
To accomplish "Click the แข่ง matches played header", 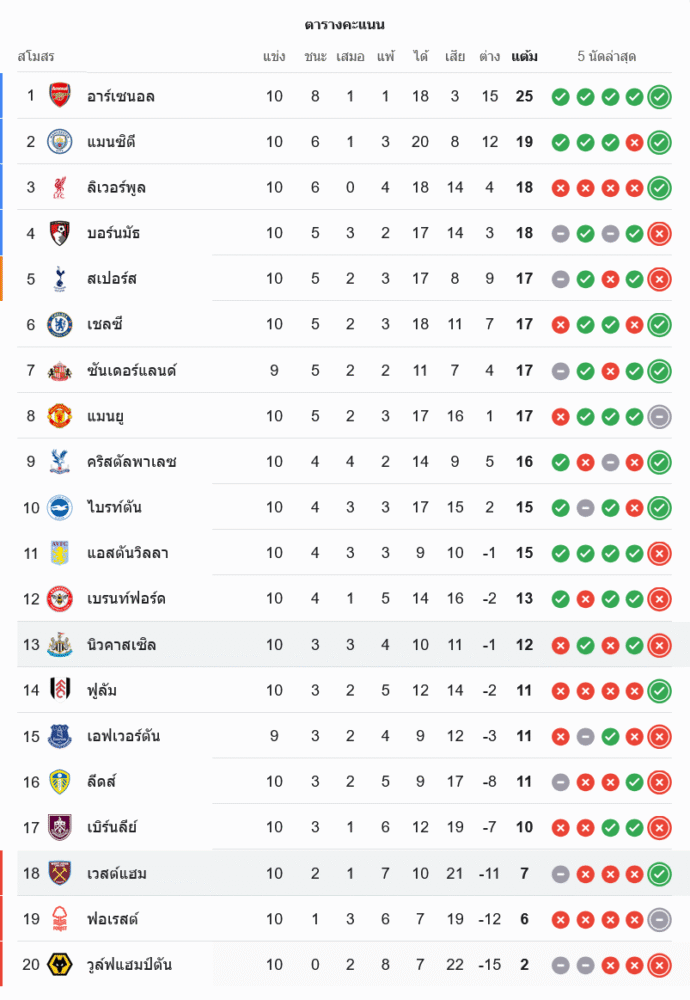I will [x=274, y=57].
